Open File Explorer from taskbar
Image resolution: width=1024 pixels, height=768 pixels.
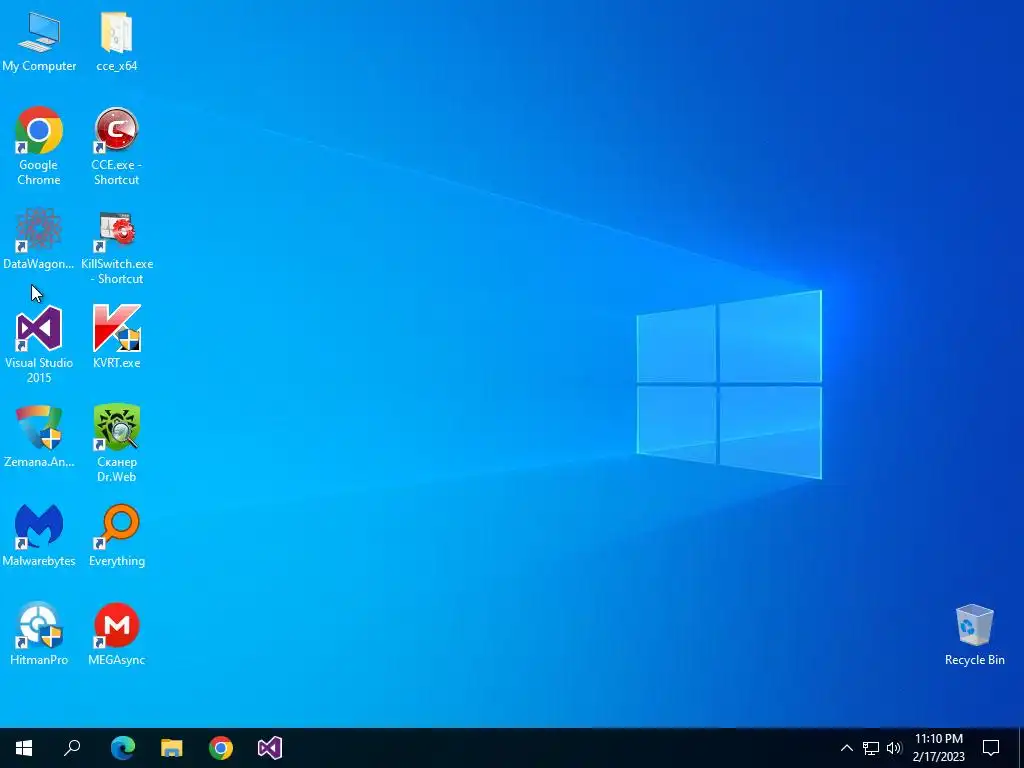(x=172, y=748)
